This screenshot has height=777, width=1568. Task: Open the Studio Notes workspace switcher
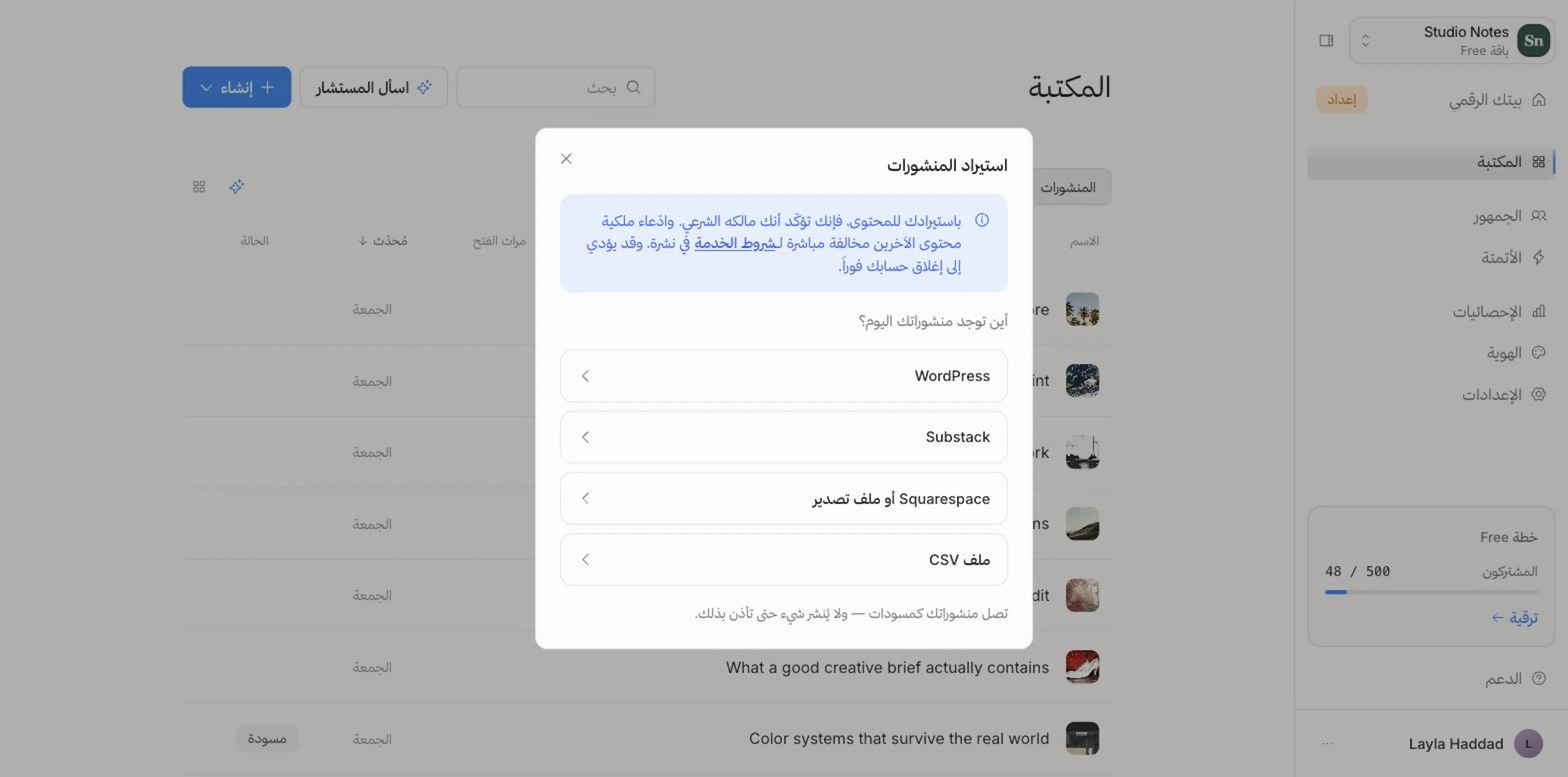[x=1452, y=40]
